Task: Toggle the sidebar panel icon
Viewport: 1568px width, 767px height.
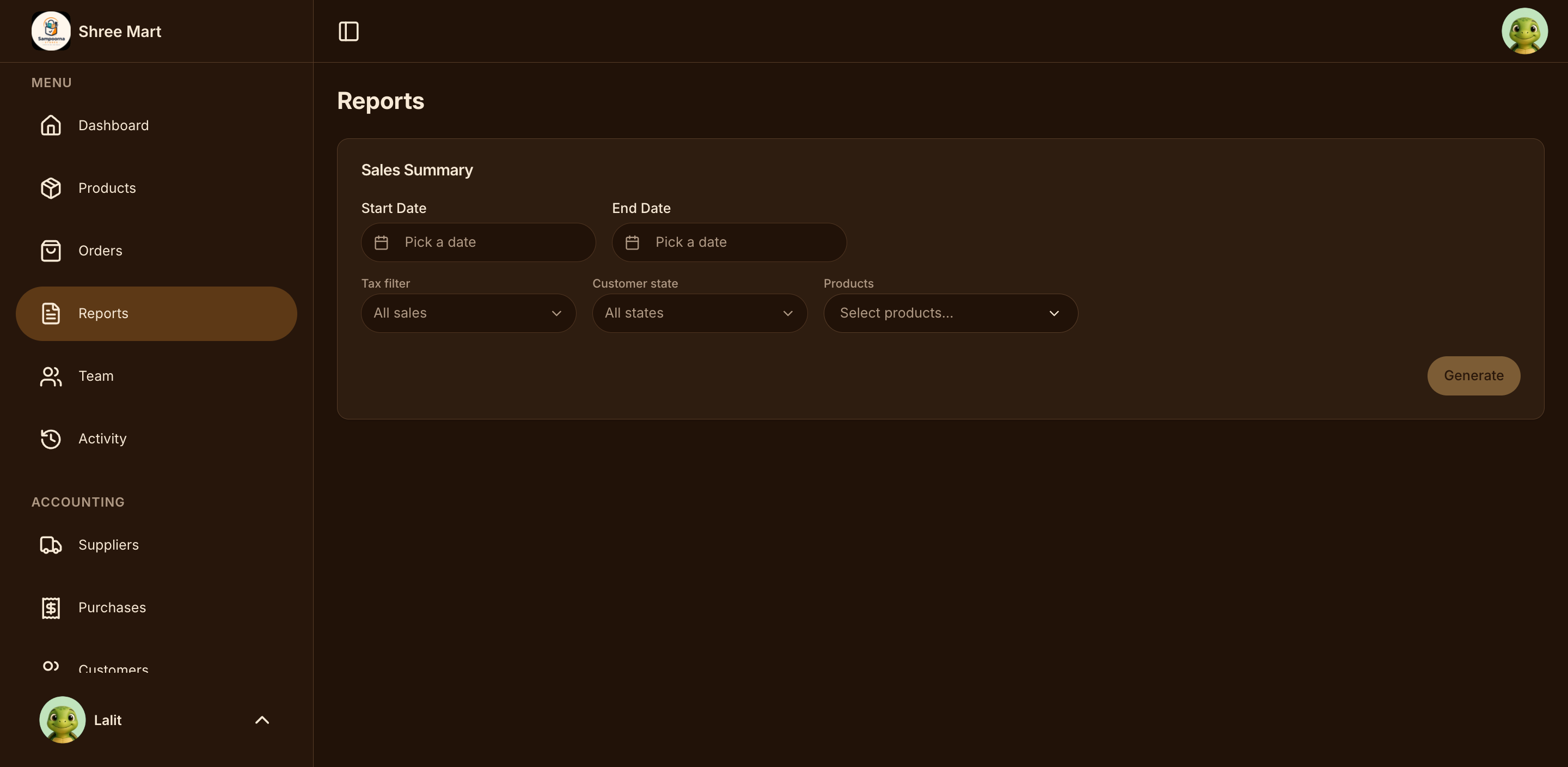Action: point(348,31)
